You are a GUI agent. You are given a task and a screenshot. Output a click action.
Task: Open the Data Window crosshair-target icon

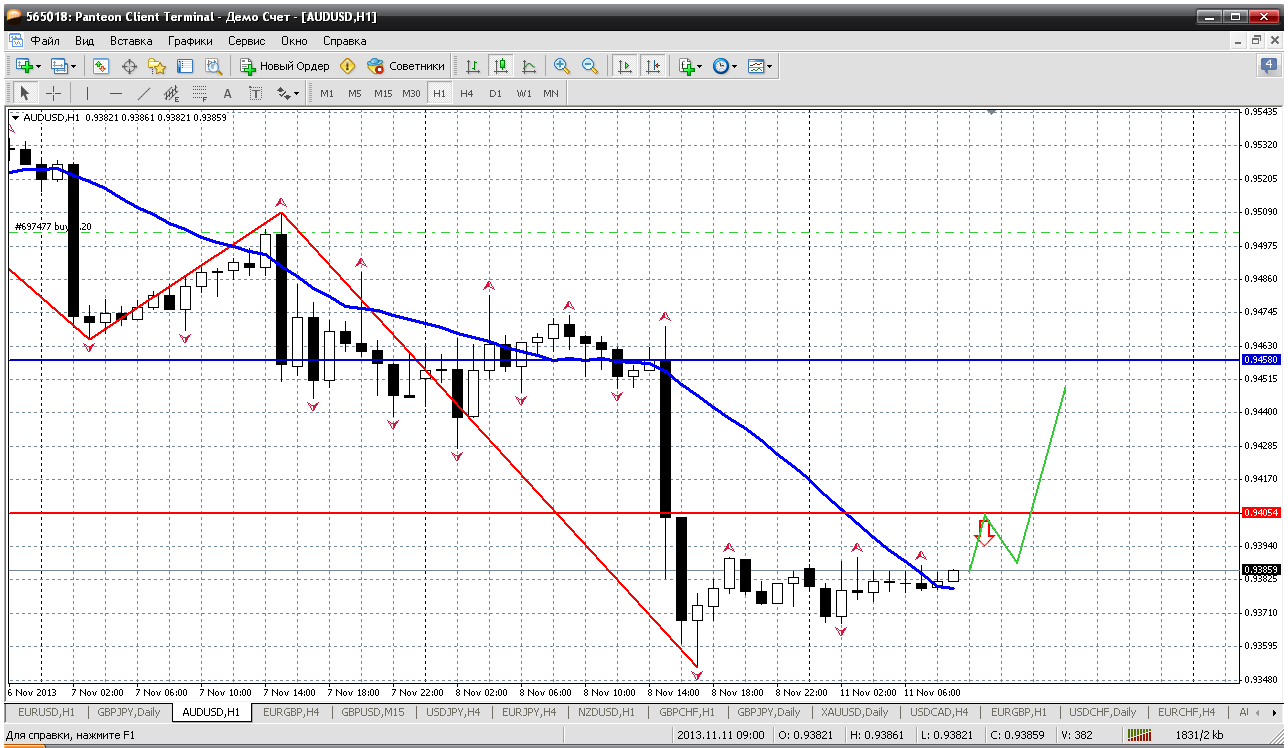click(129, 66)
